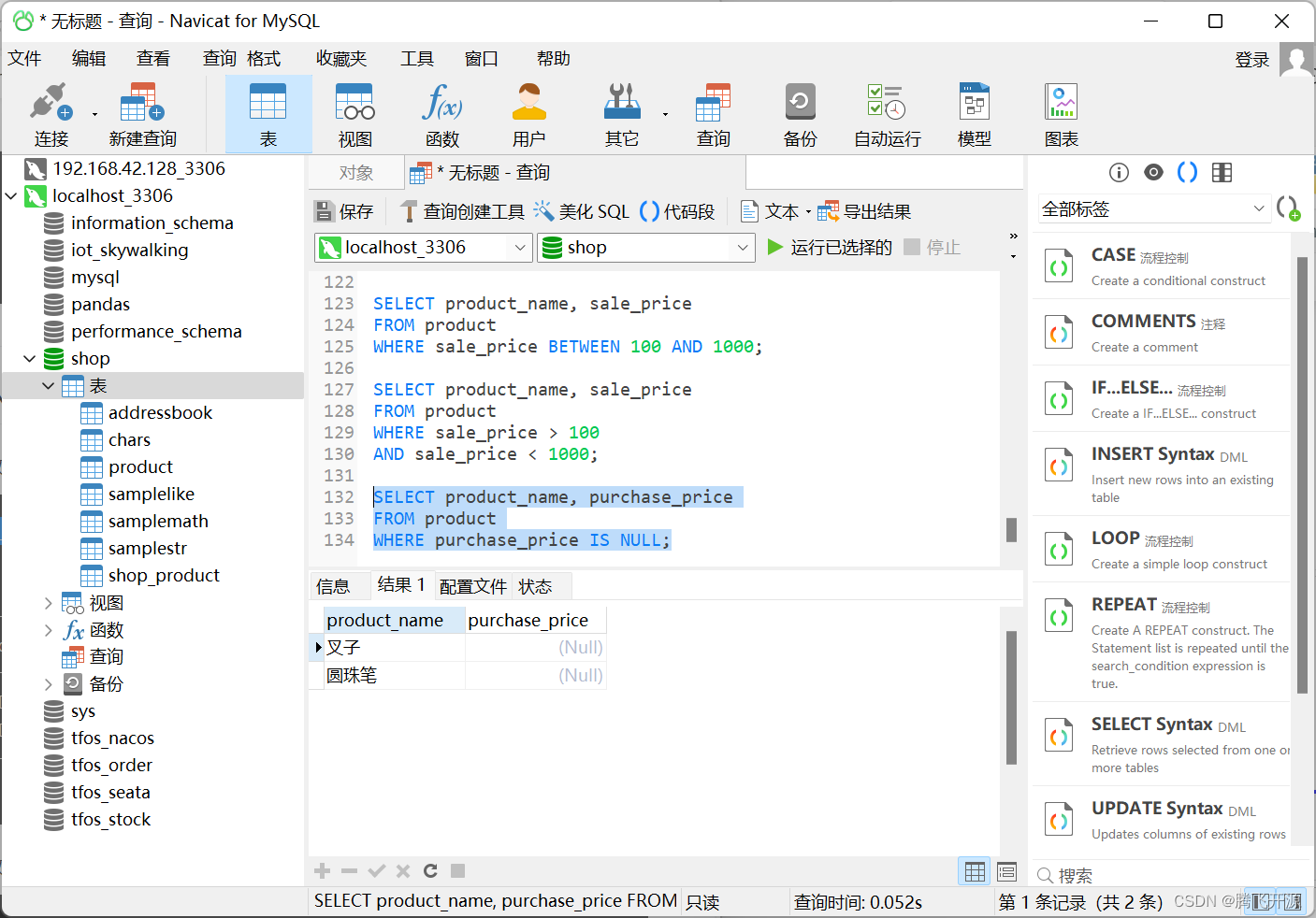The height and width of the screenshot is (918, 1316).
Task: Open the Edit (编辑) menu
Action: (89, 59)
